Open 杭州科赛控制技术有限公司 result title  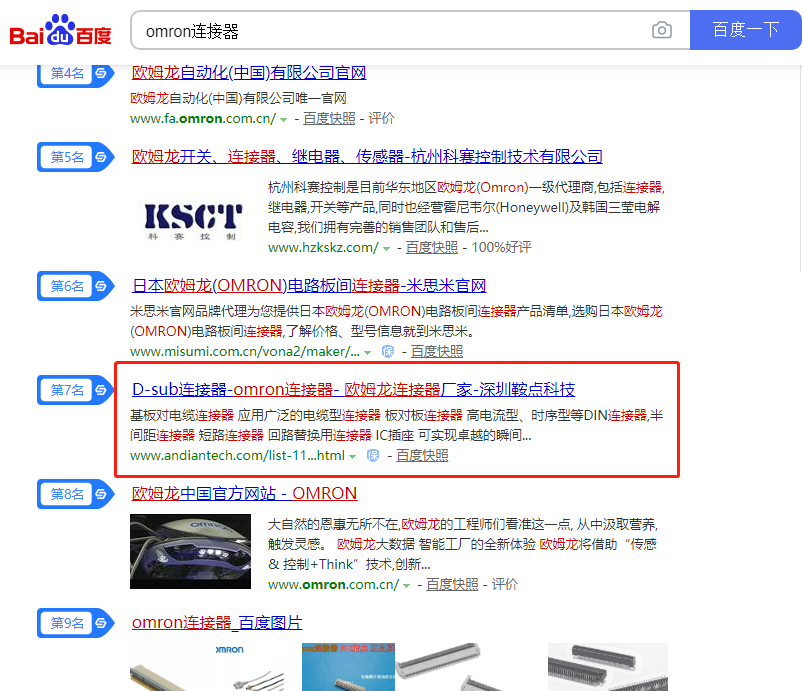(x=367, y=156)
